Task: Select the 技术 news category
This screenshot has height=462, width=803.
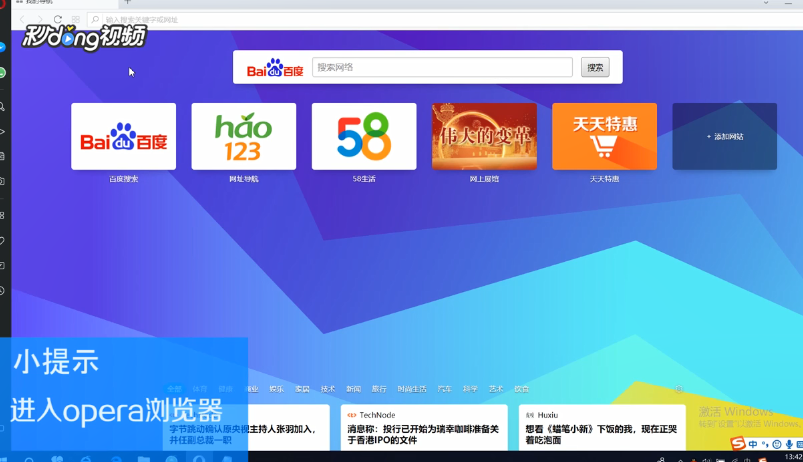Action: [328, 389]
